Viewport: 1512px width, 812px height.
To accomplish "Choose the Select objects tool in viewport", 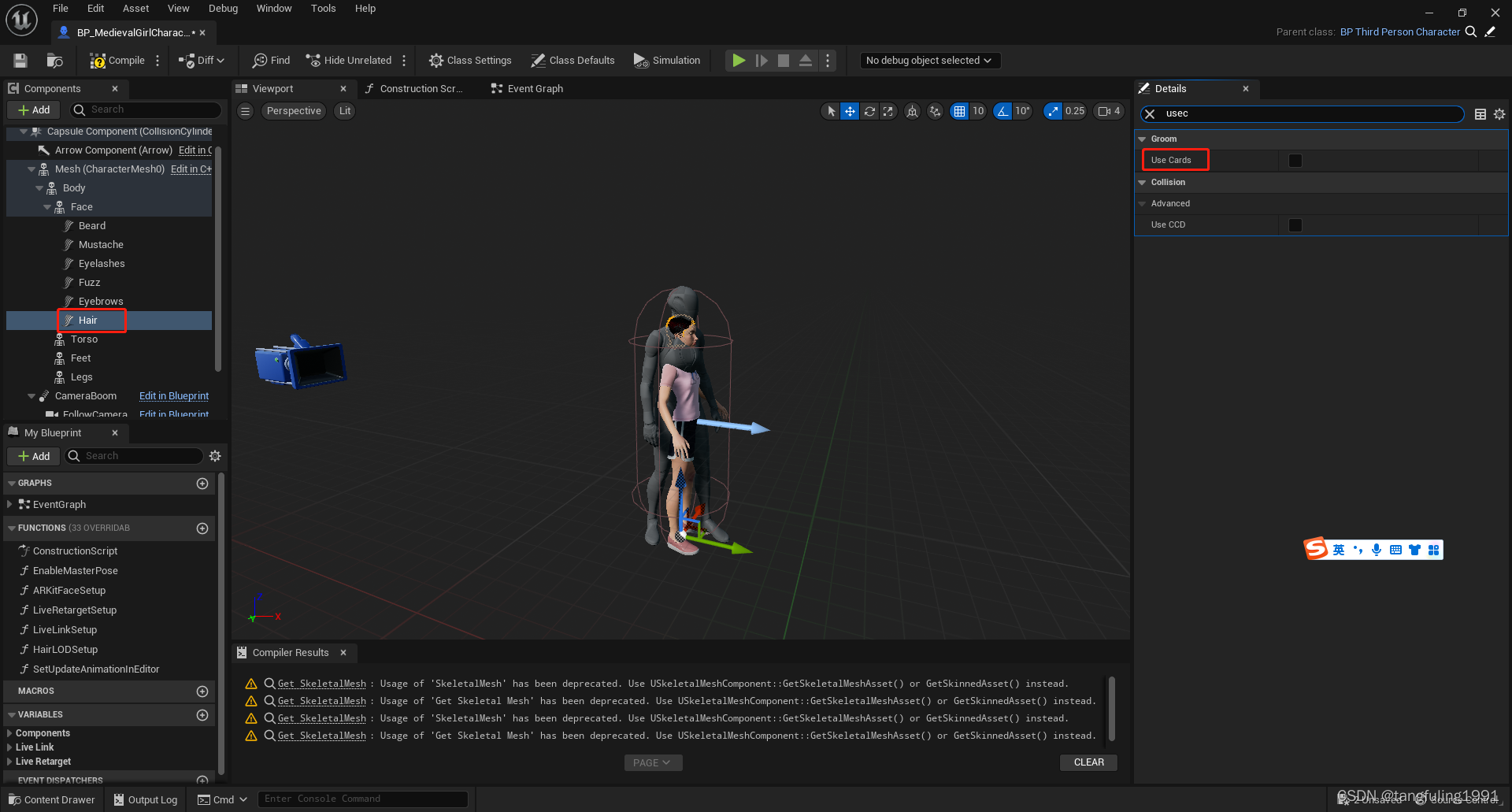I will coord(831,111).
